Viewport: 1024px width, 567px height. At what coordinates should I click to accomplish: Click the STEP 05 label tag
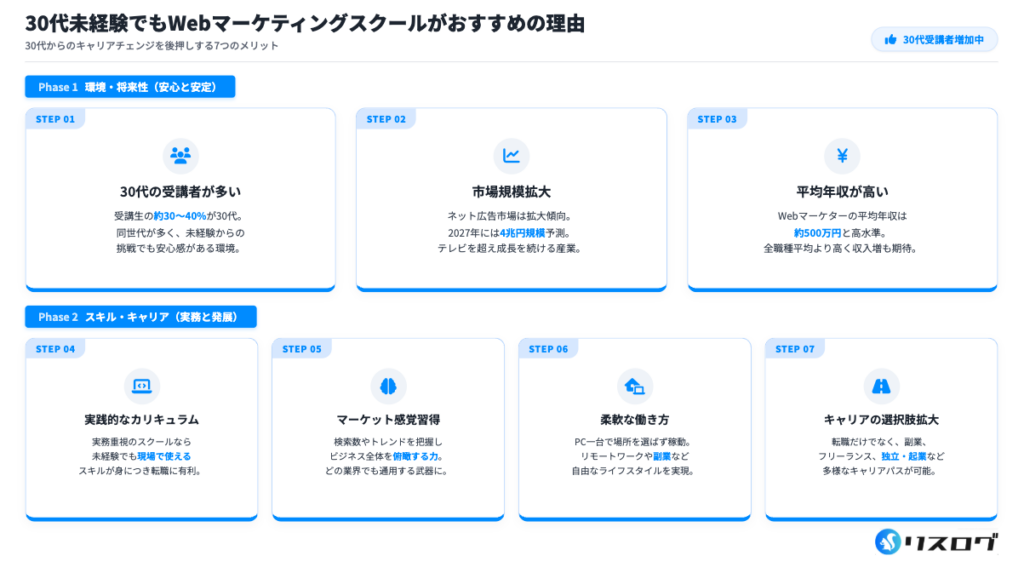pos(302,349)
